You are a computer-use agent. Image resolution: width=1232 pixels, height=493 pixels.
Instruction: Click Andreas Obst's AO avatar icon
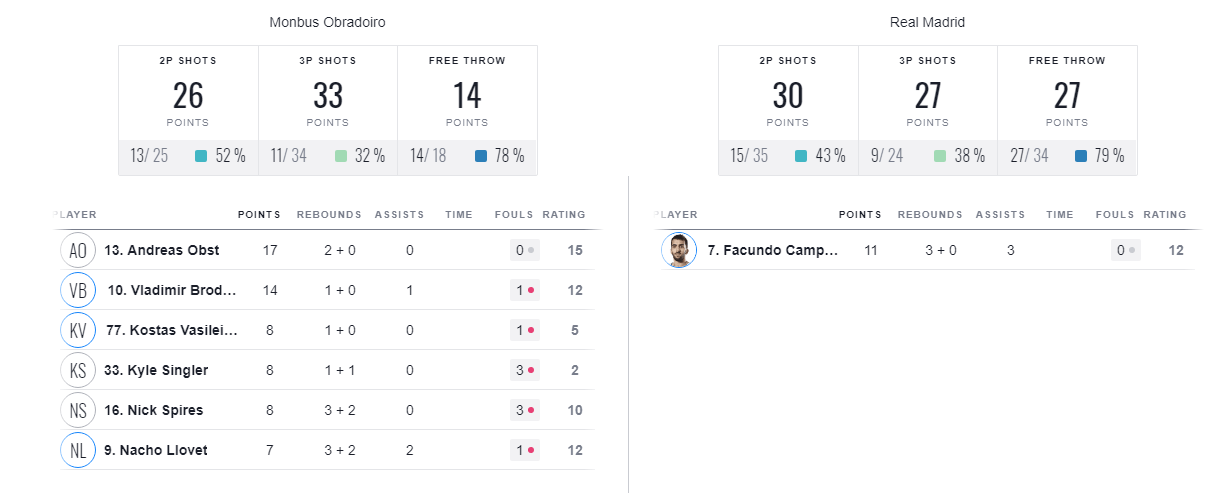click(78, 250)
